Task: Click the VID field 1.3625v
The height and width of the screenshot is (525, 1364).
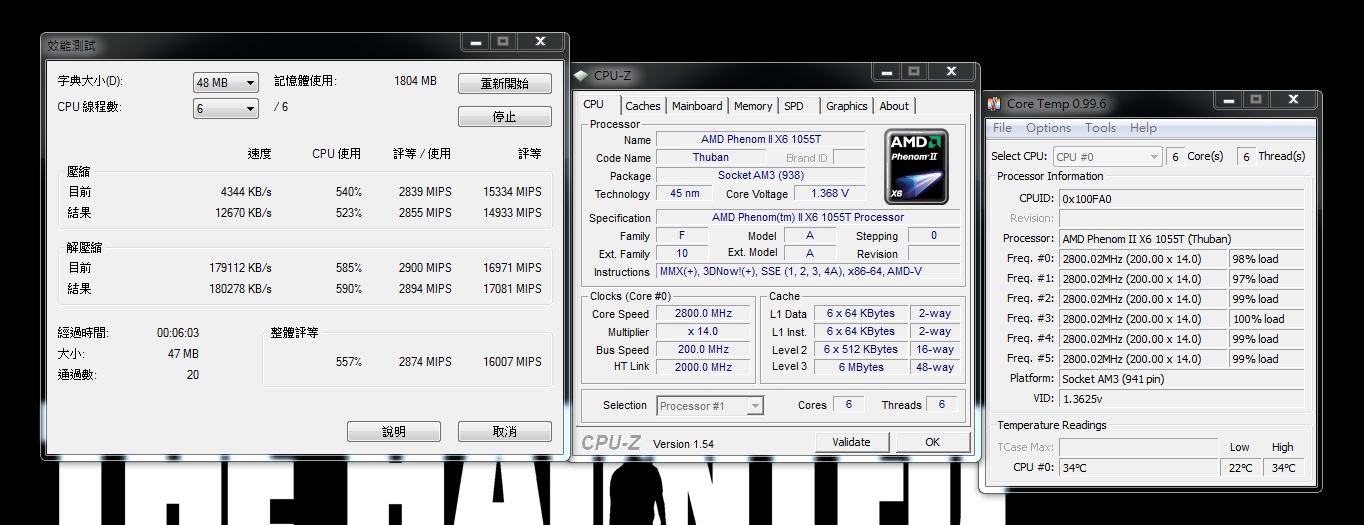Action: 1181,399
